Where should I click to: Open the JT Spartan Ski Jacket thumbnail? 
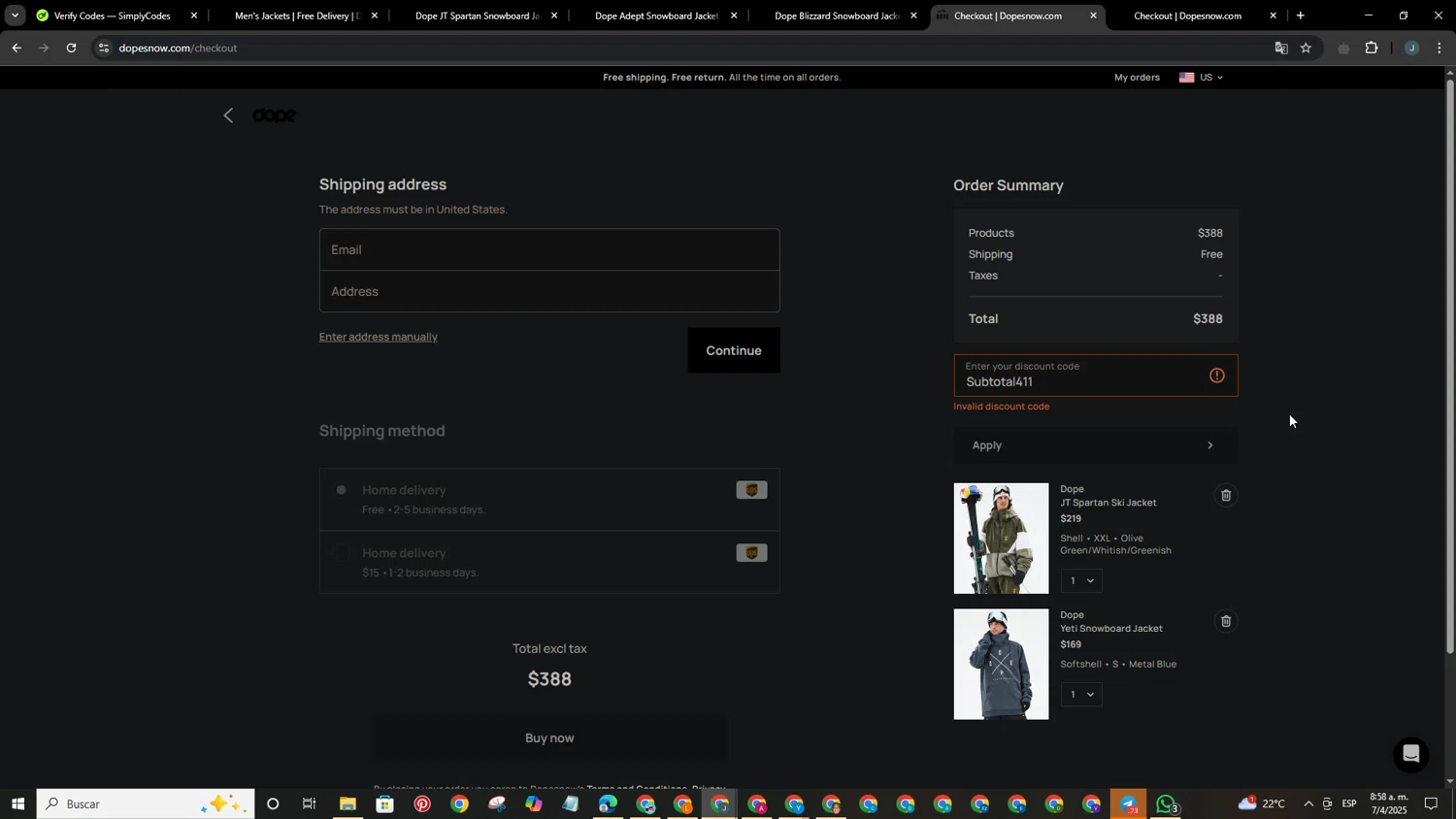(x=1001, y=539)
